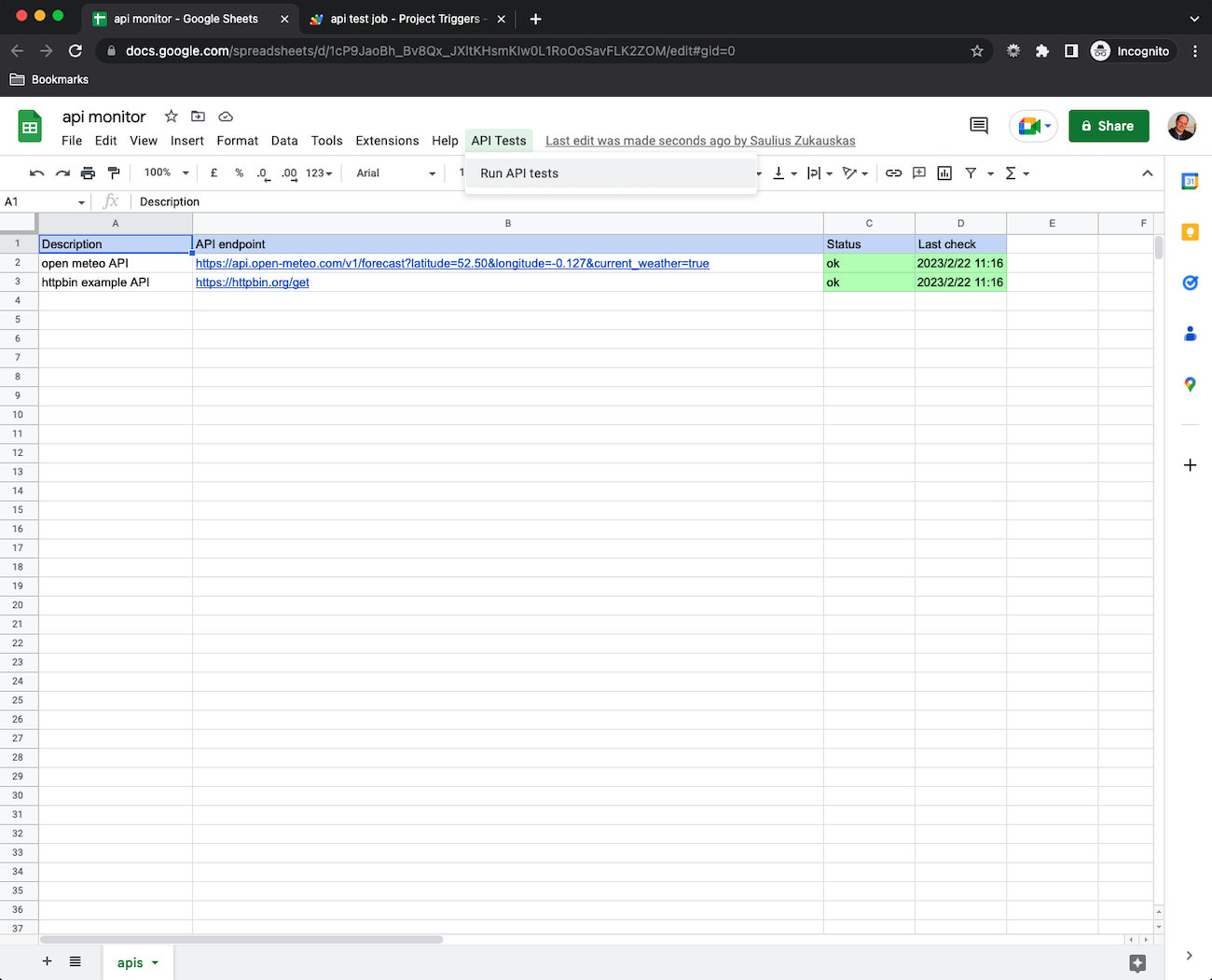Star the api monitor spreadsheet
This screenshot has height=980, width=1212.
click(171, 117)
